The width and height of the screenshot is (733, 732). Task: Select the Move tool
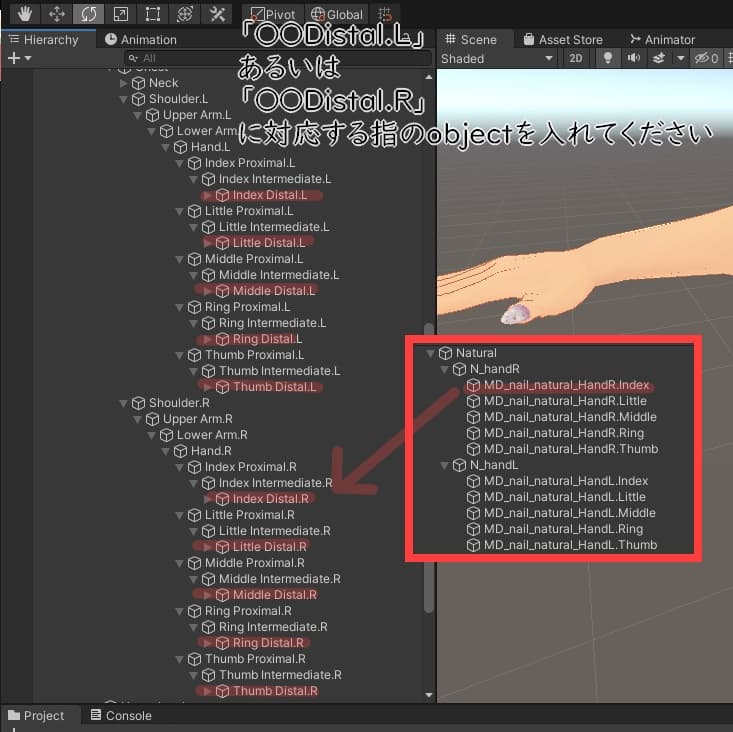coord(56,14)
